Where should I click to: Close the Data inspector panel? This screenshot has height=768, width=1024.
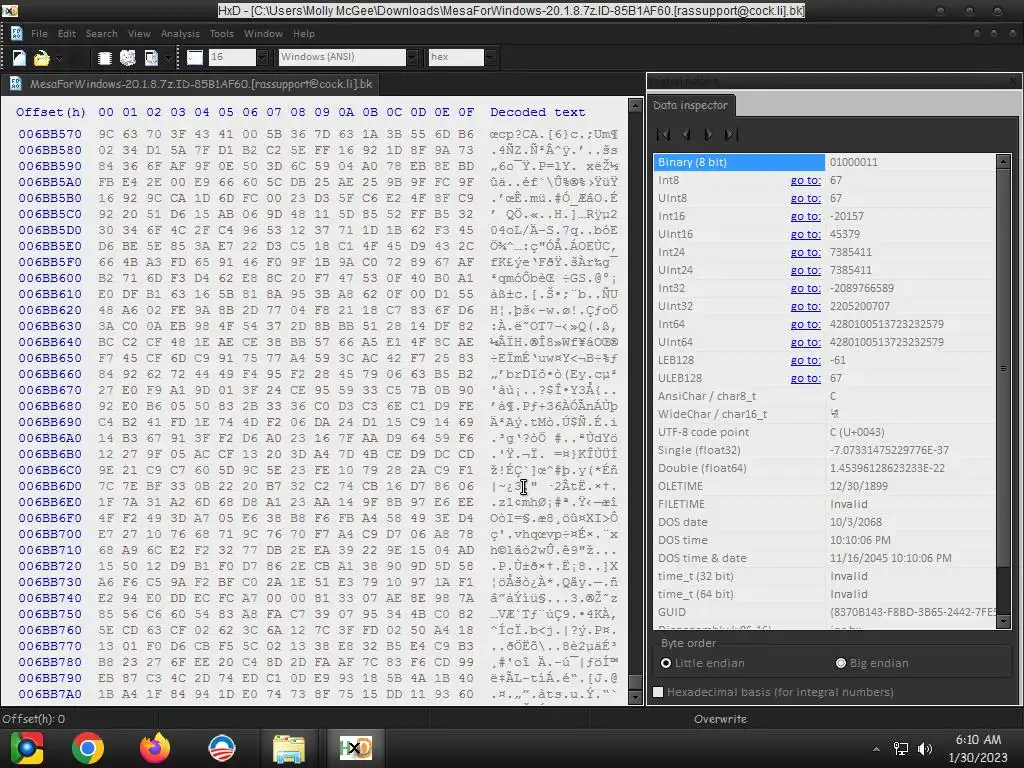tap(1012, 81)
